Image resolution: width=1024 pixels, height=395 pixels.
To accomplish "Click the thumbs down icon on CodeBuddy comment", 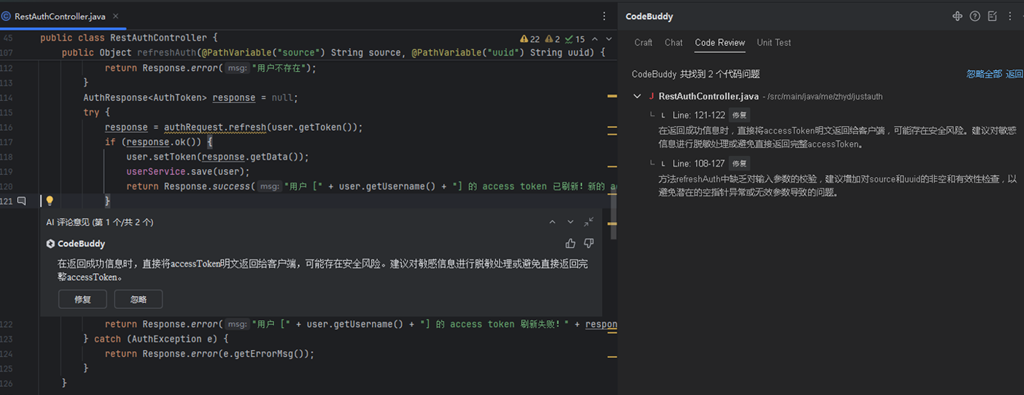I will point(588,244).
